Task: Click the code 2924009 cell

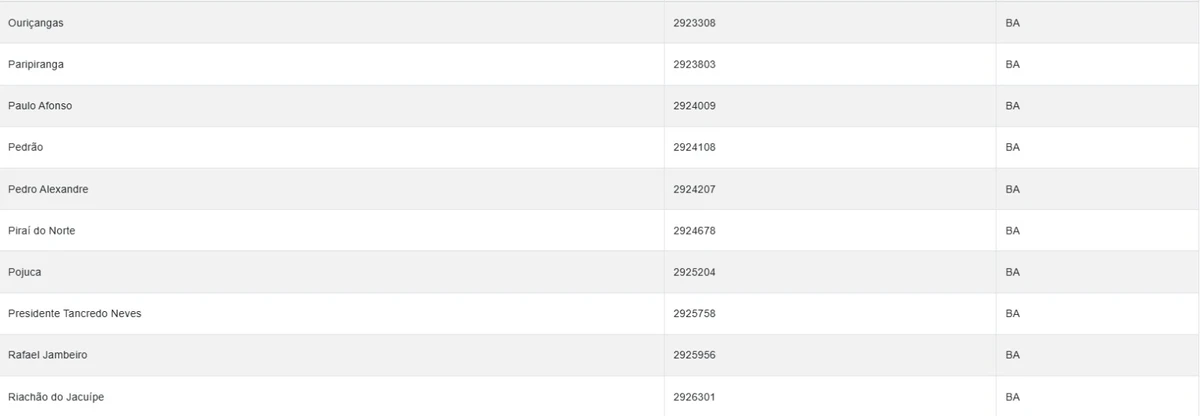Action: 694,106
